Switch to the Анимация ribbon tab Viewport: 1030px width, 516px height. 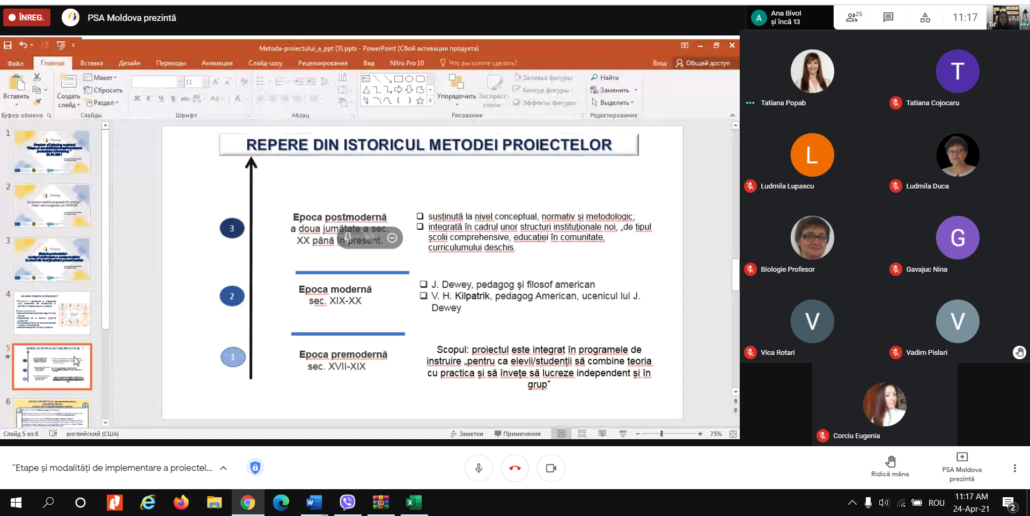pyautogui.click(x=216, y=63)
